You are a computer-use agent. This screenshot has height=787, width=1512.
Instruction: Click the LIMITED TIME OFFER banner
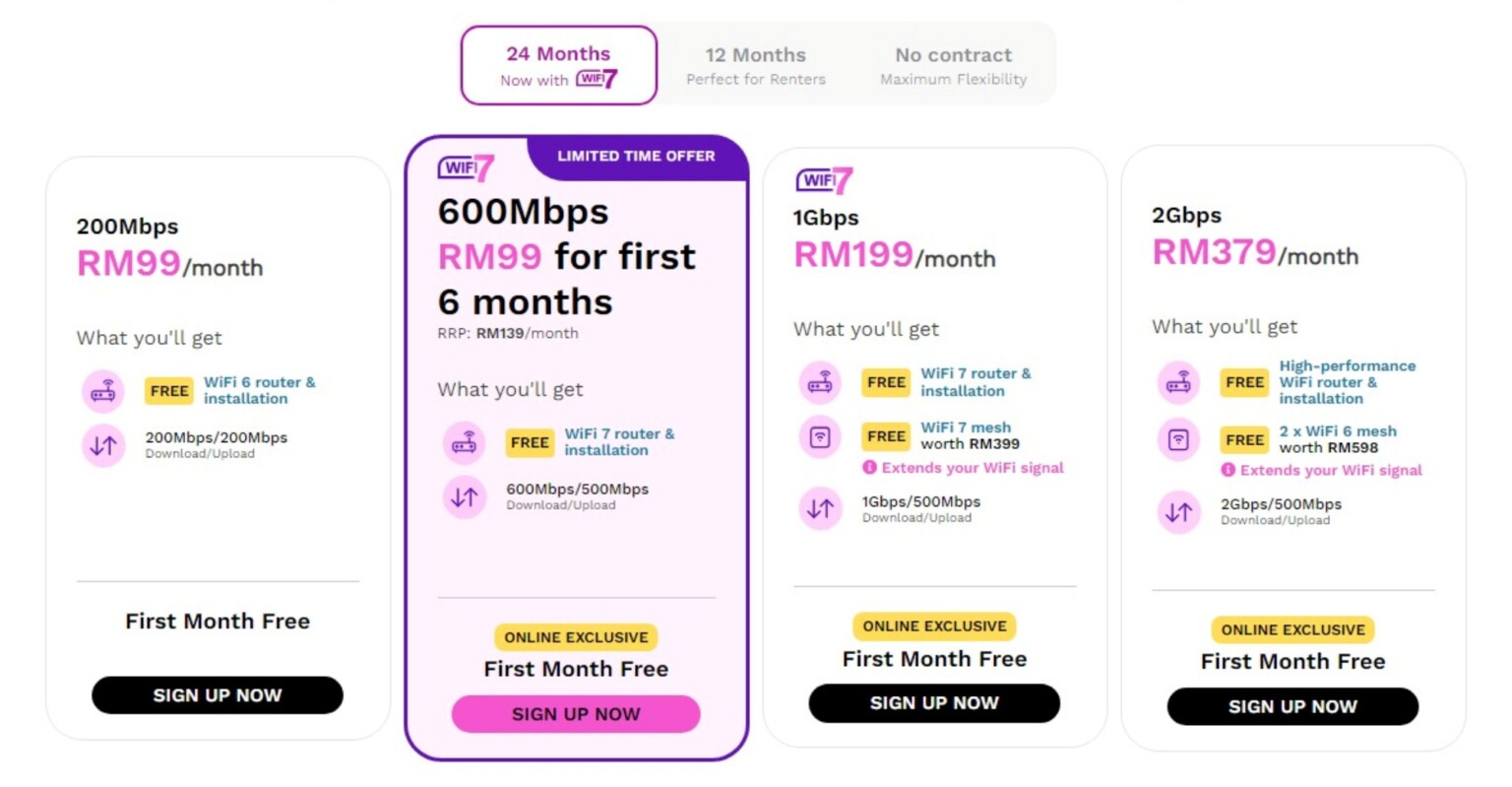tap(637, 157)
